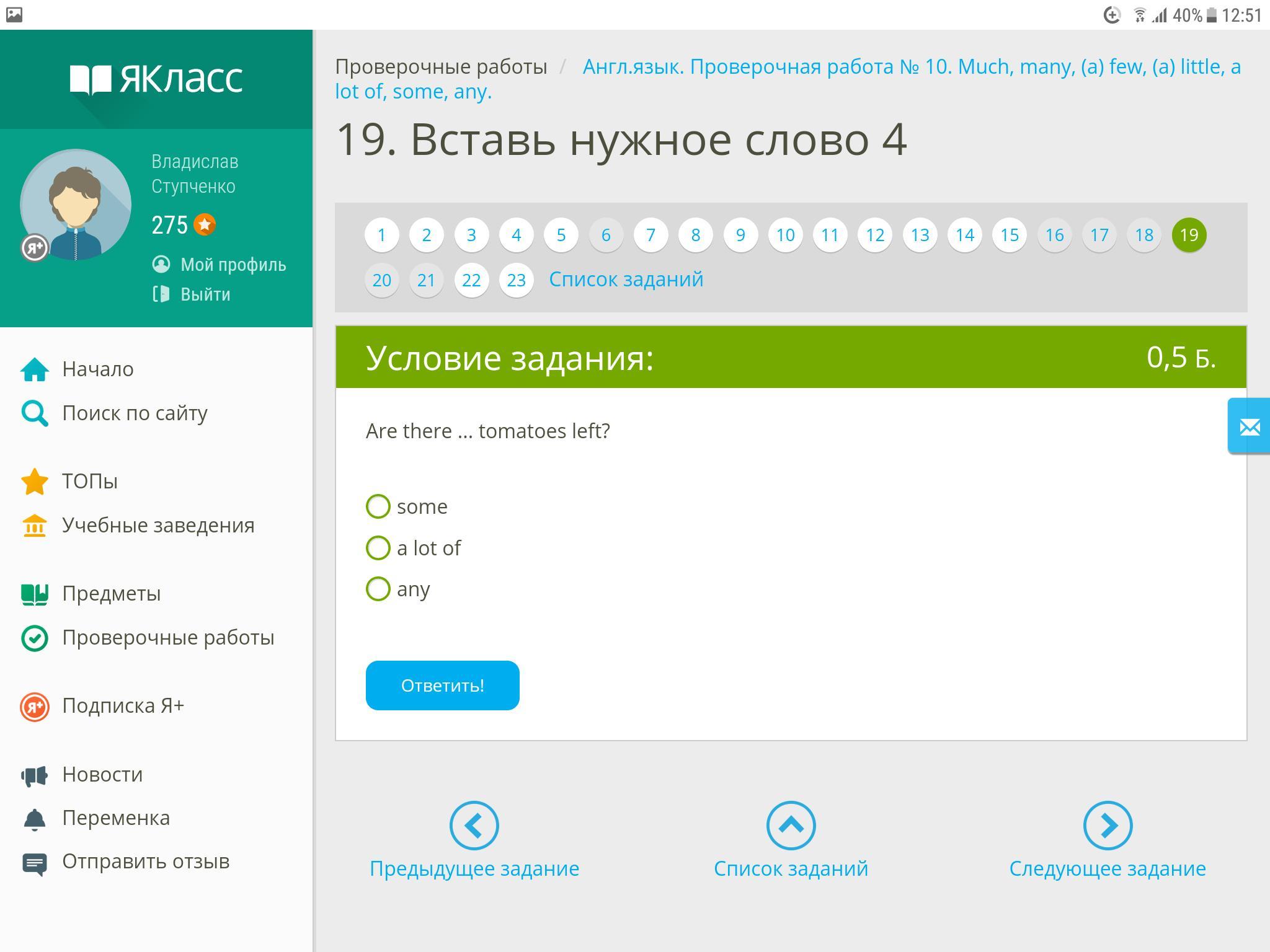Select the "a lot of" answer
Viewport: 1270px width, 952px height.
pos(378,548)
